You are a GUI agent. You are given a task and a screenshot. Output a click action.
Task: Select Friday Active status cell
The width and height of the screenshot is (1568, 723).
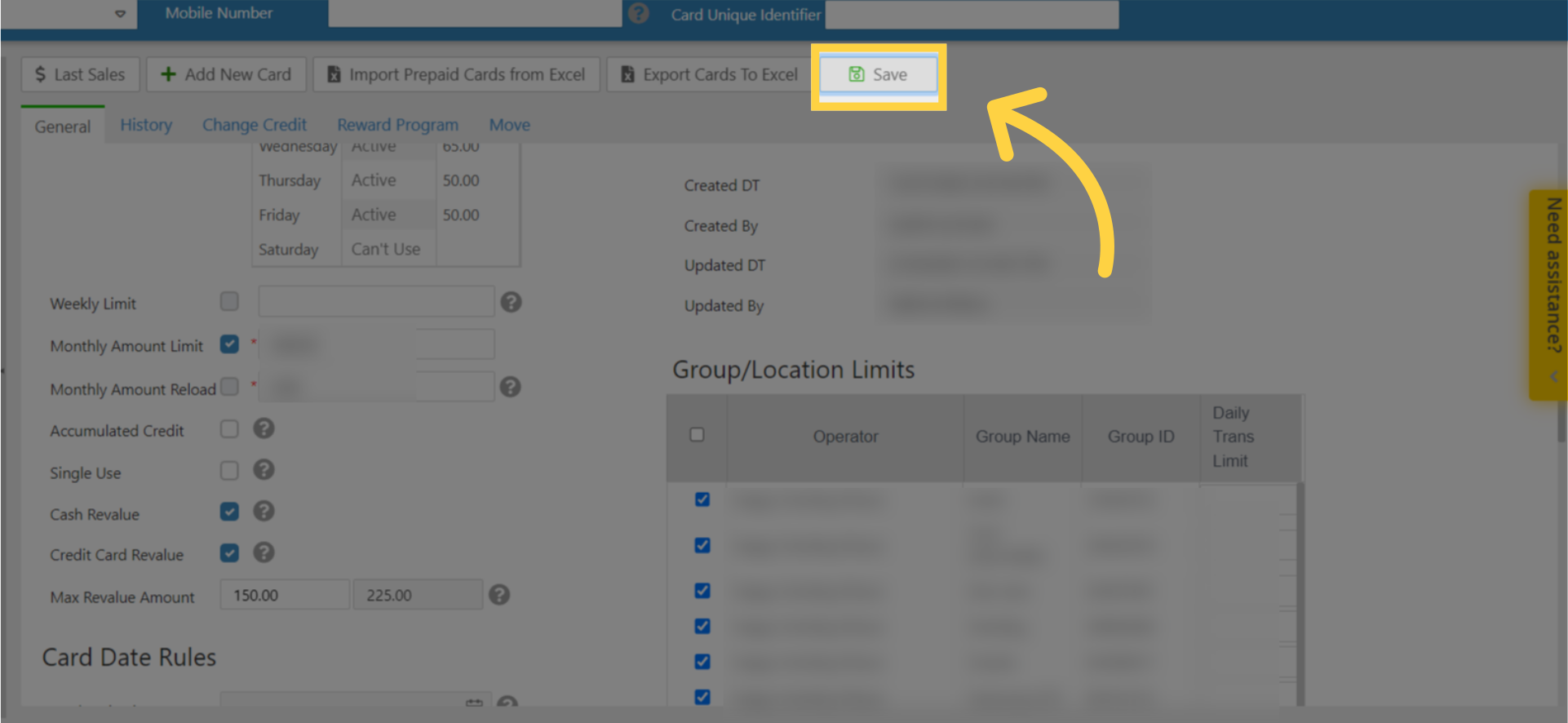point(388,215)
